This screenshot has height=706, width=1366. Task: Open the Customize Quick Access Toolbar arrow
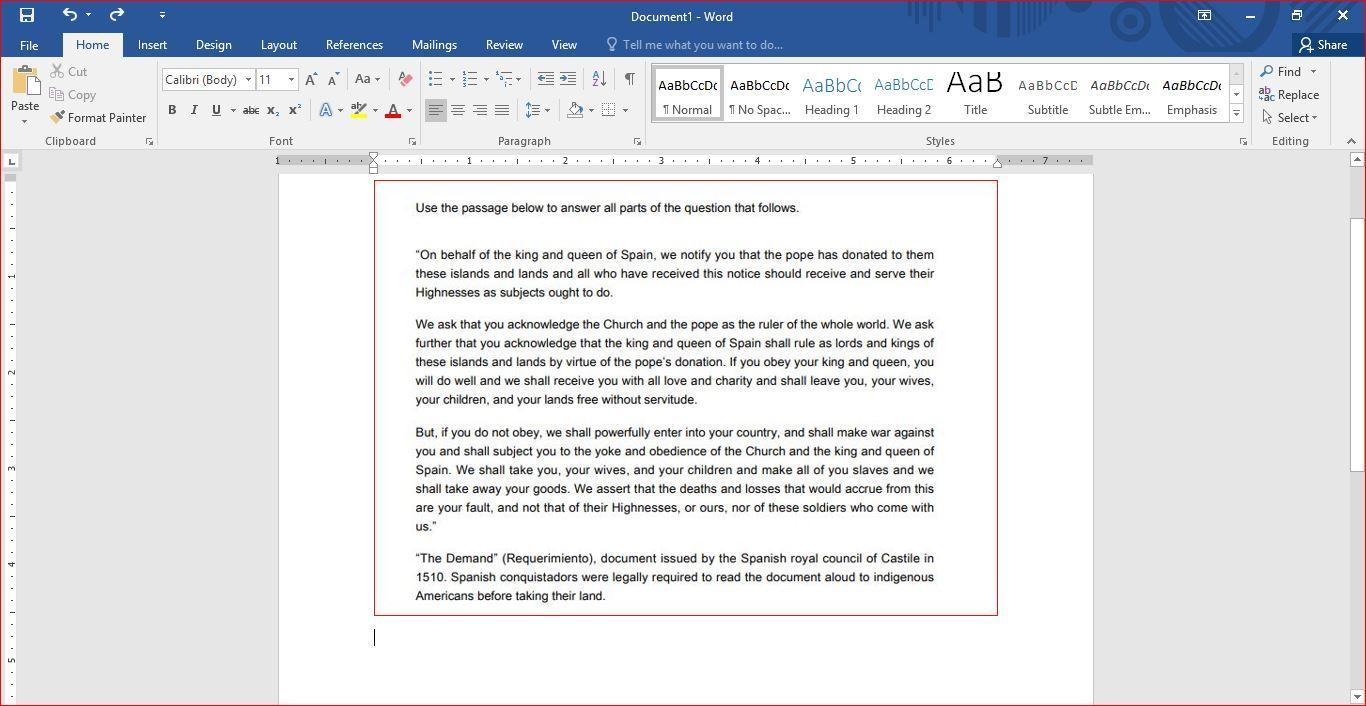pos(162,15)
